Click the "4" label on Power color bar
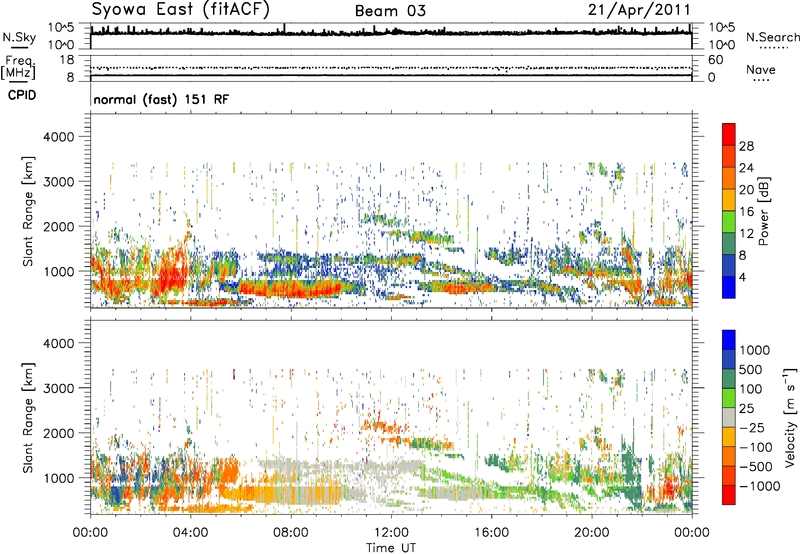800x554 pixels. pos(743,277)
